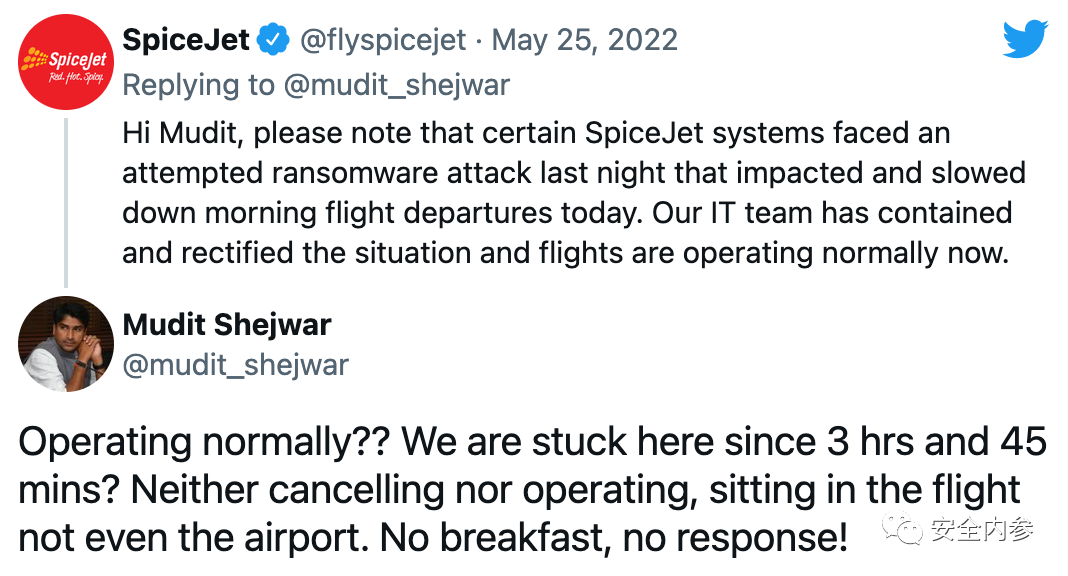
Task: Click the "Replying to" label
Action: [198, 85]
